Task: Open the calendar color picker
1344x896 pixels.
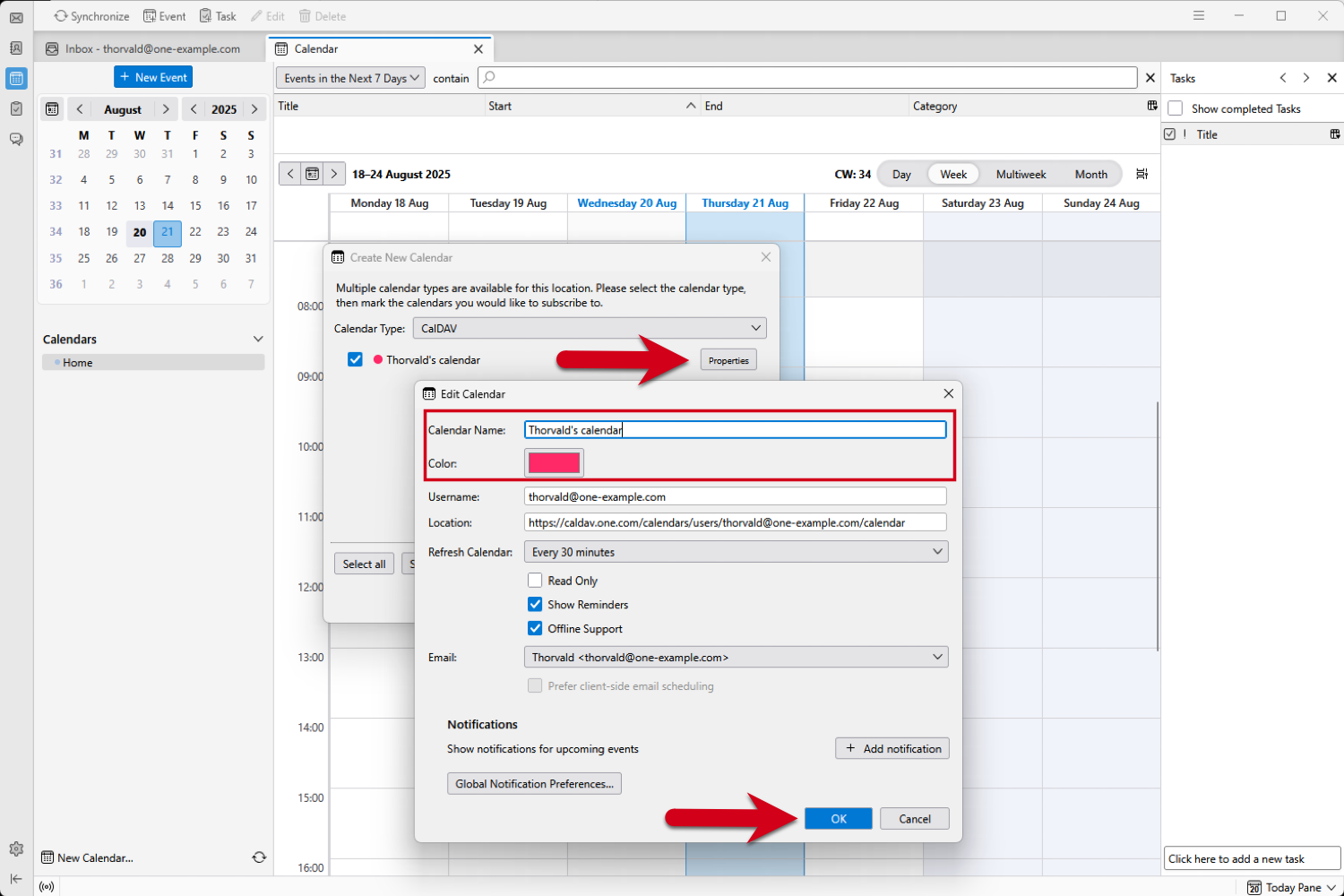Action: point(554,462)
